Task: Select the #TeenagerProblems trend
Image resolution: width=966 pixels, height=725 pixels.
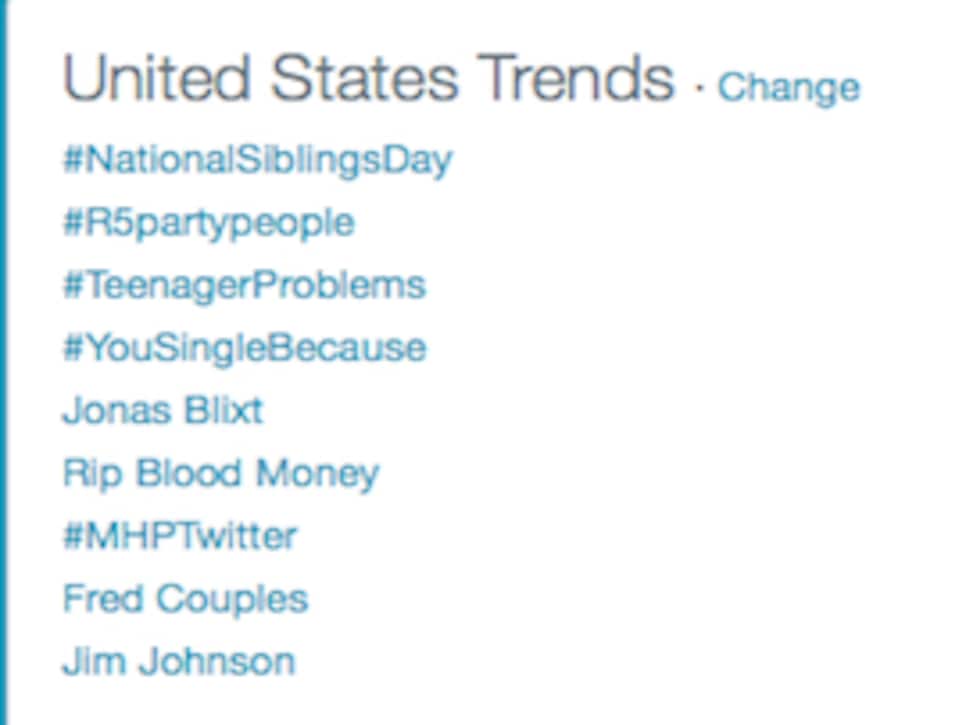Action: coord(245,286)
